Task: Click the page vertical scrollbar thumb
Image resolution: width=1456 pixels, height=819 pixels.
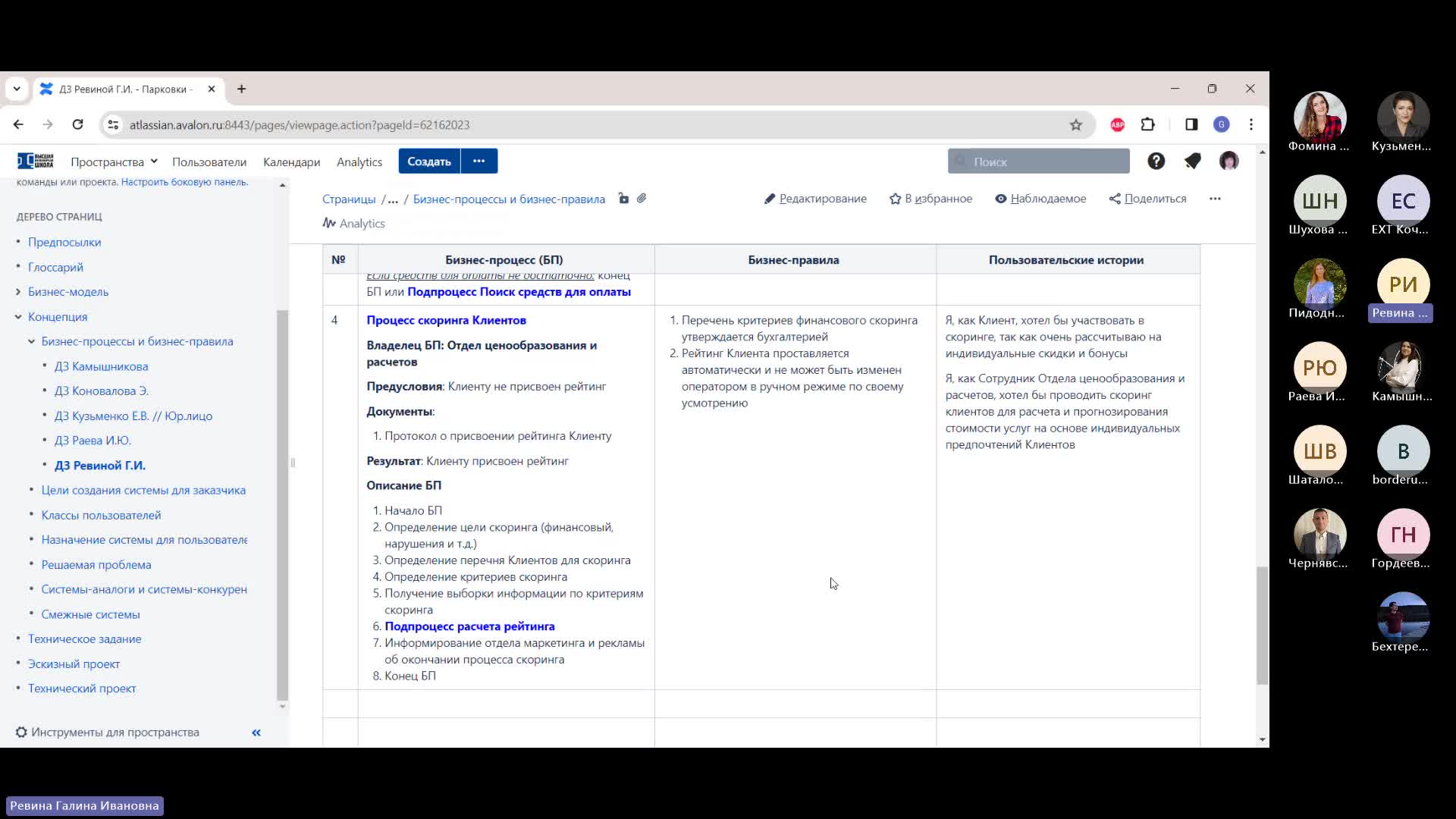Action: coord(1262,626)
